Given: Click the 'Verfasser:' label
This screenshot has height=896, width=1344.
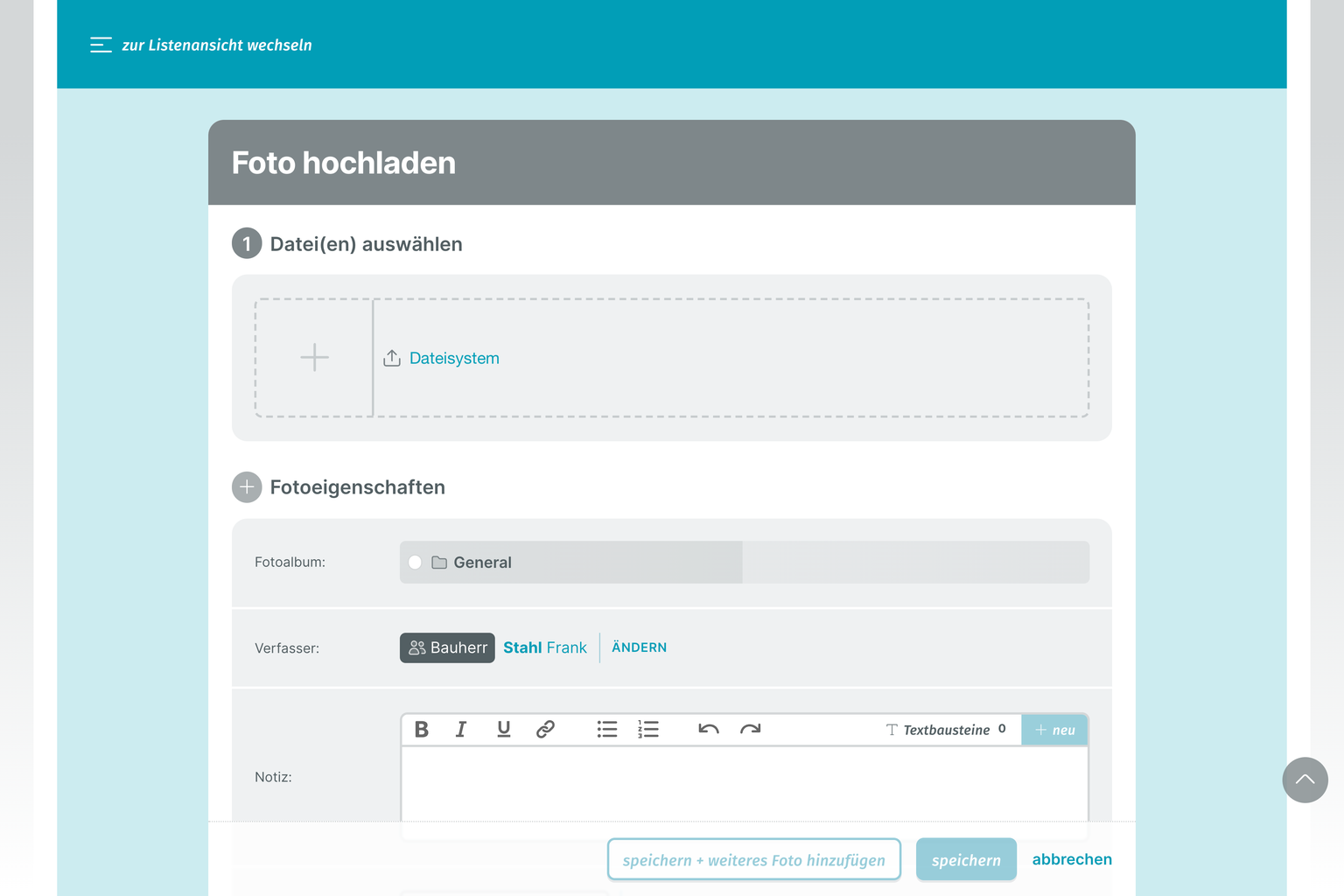Looking at the screenshot, I should point(287,648).
